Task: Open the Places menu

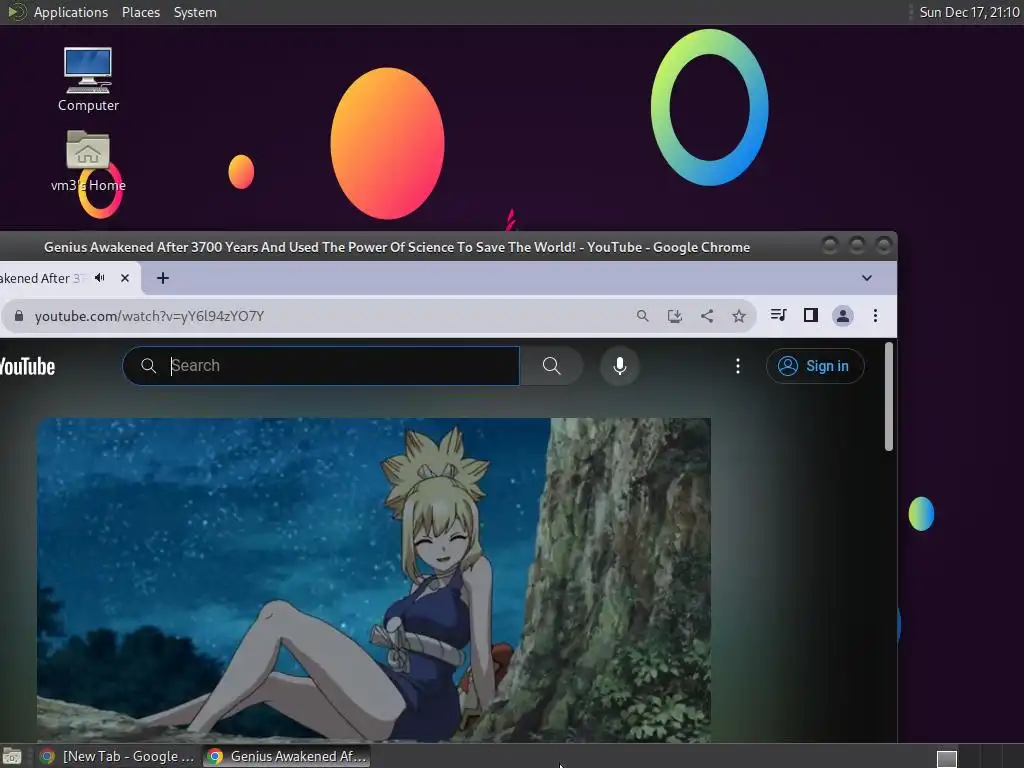Action: pyautogui.click(x=140, y=12)
